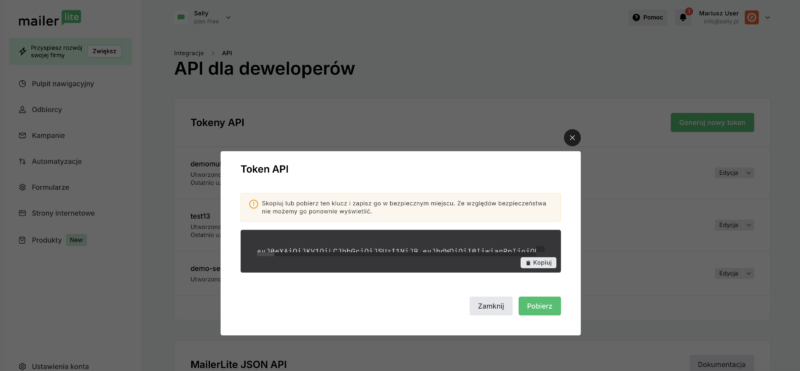Expand the dropdown arrow next to demomul's Edycja
800x371 pixels.
pyautogui.click(x=748, y=173)
